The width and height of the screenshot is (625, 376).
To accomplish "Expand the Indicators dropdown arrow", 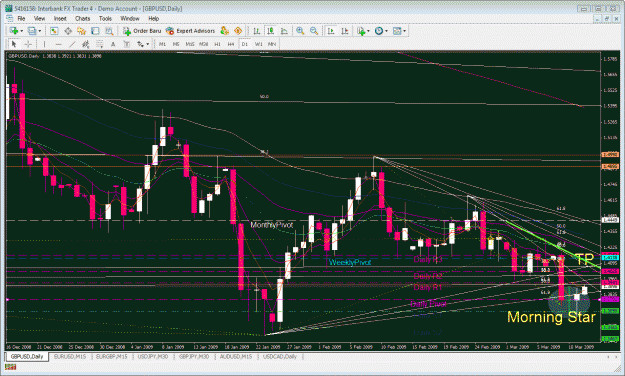I will (368, 31).
